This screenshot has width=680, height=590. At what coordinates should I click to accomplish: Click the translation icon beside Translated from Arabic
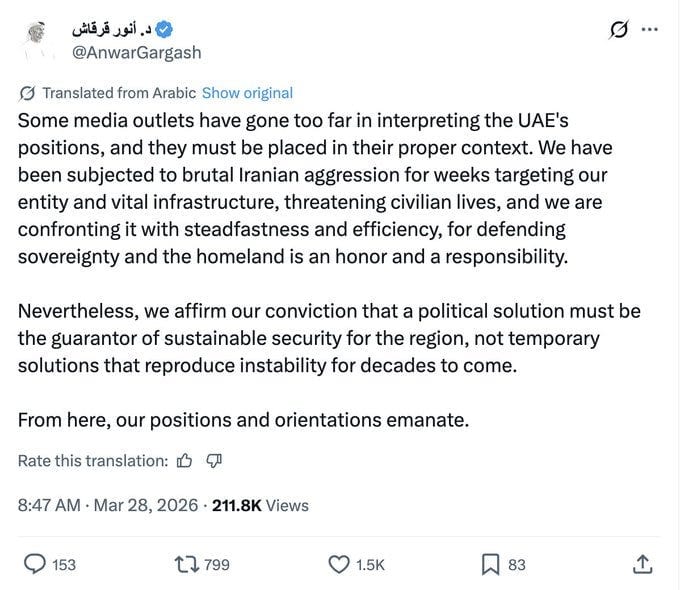pyautogui.click(x=27, y=93)
